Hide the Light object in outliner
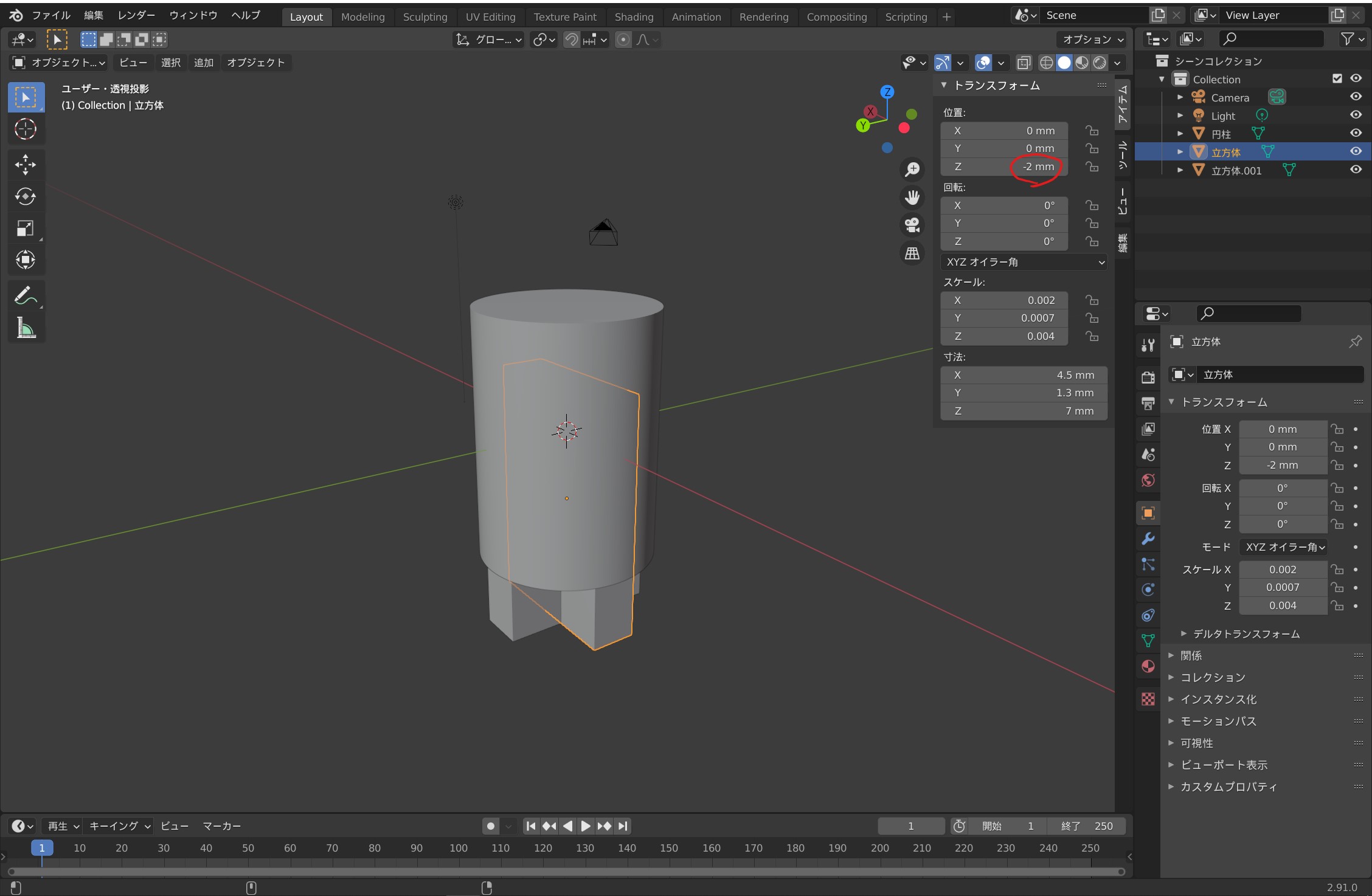 coord(1356,115)
